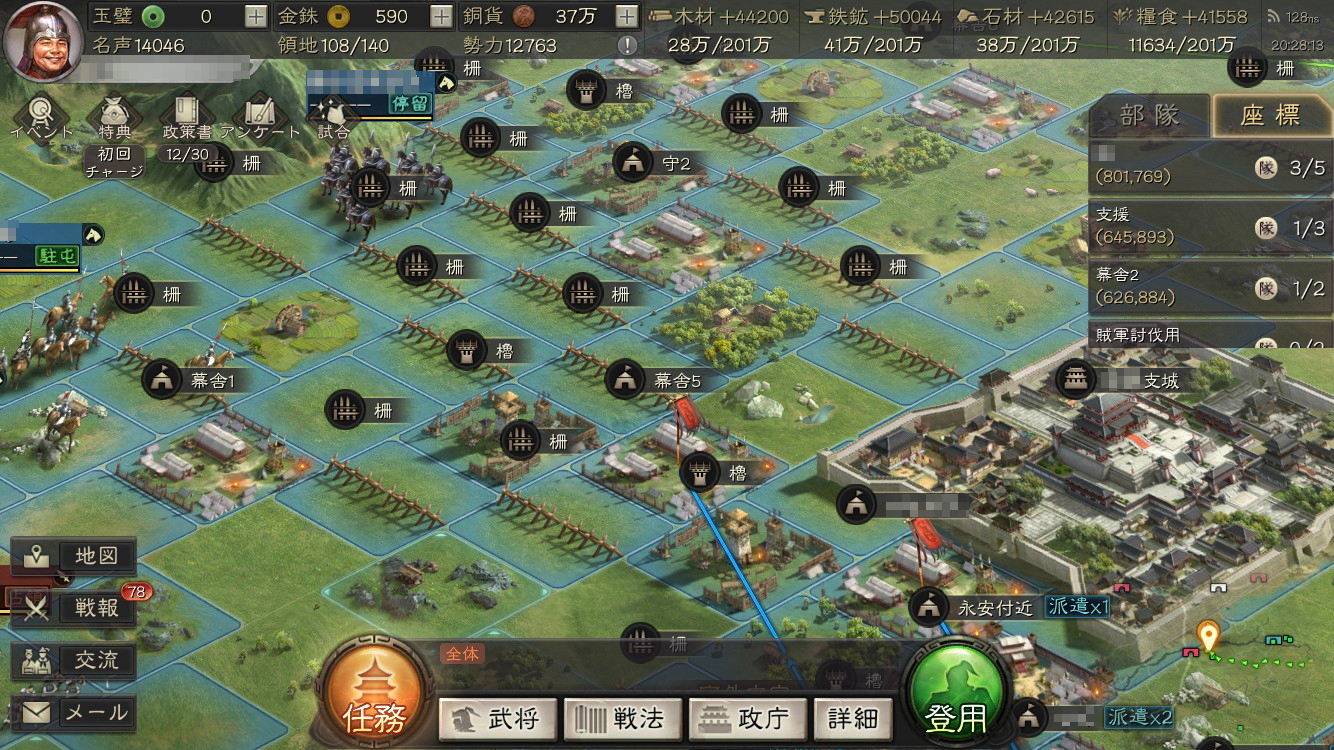Open the 特典 reward bag icon
The width and height of the screenshot is (1334, 750).
(114, 117)
